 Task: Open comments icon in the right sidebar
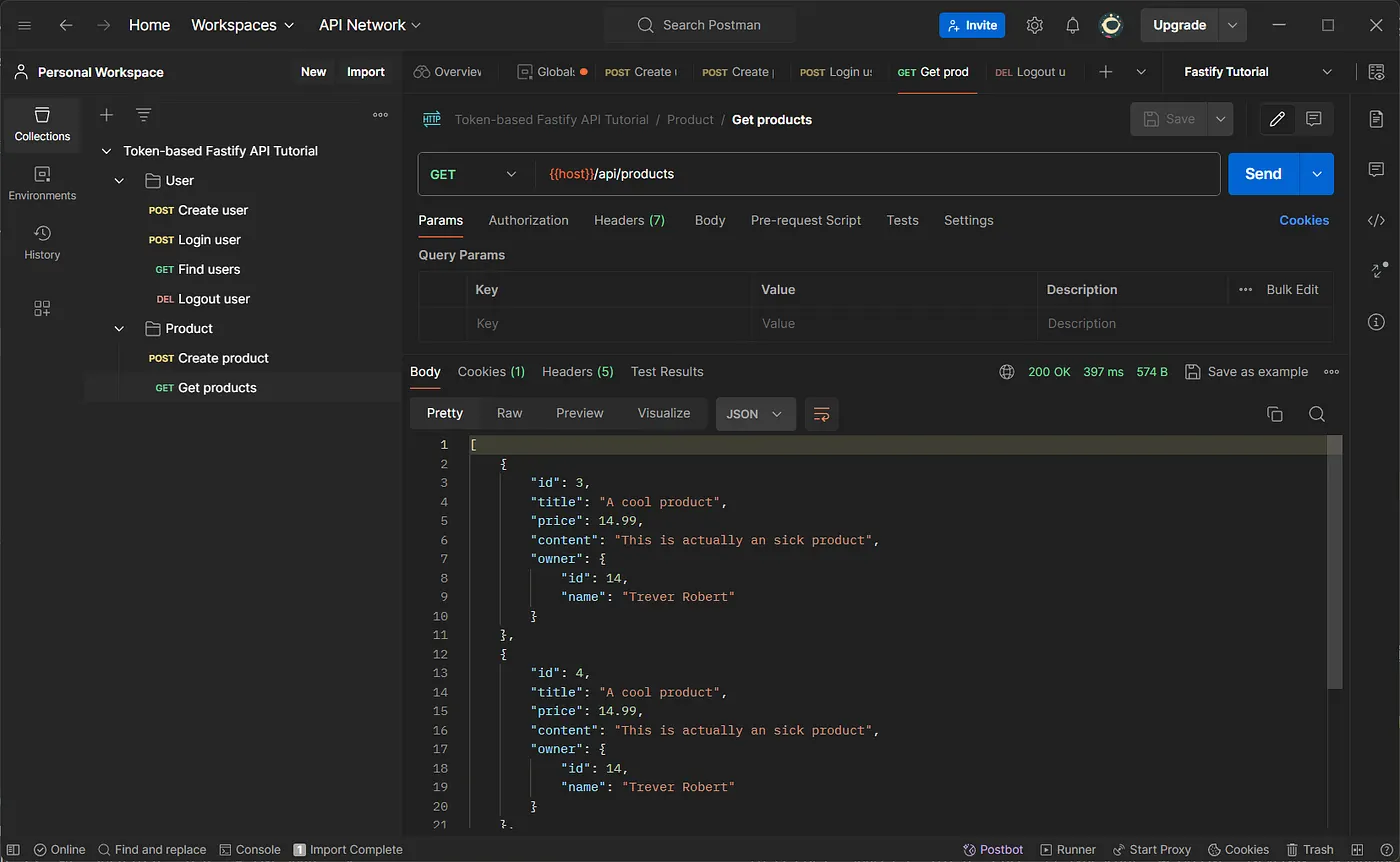click(x=1376, y=169)
